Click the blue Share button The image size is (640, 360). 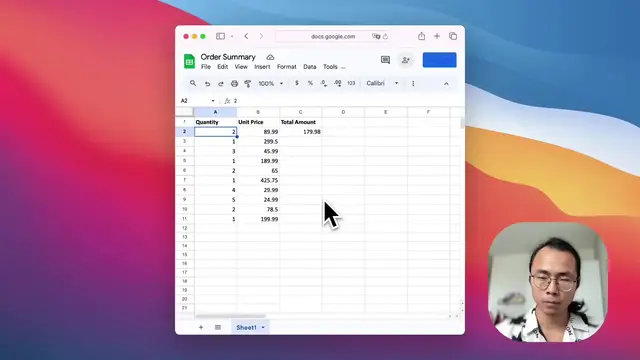[440, 60]
